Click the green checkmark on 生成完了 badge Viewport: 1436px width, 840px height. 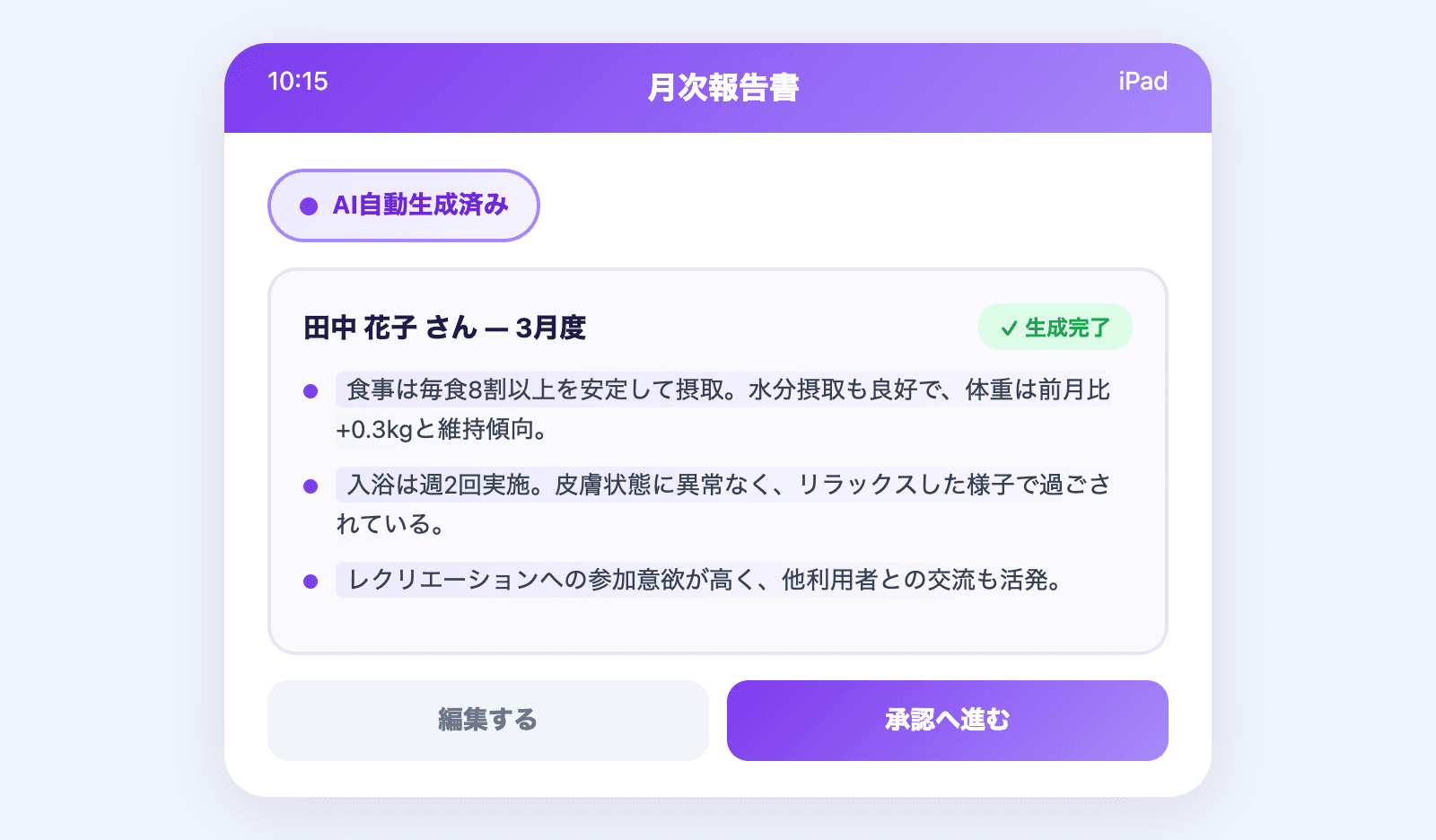pos(1010,327)
